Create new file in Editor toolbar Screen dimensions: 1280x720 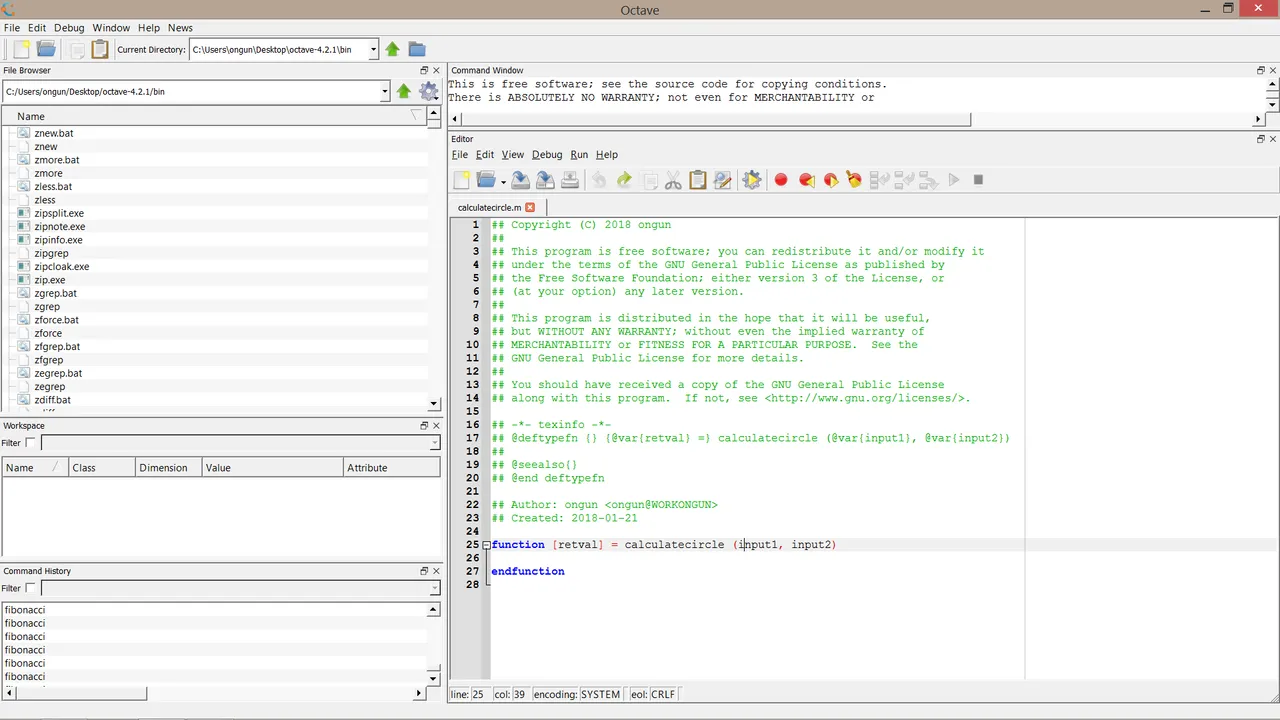tap(462, 180)
